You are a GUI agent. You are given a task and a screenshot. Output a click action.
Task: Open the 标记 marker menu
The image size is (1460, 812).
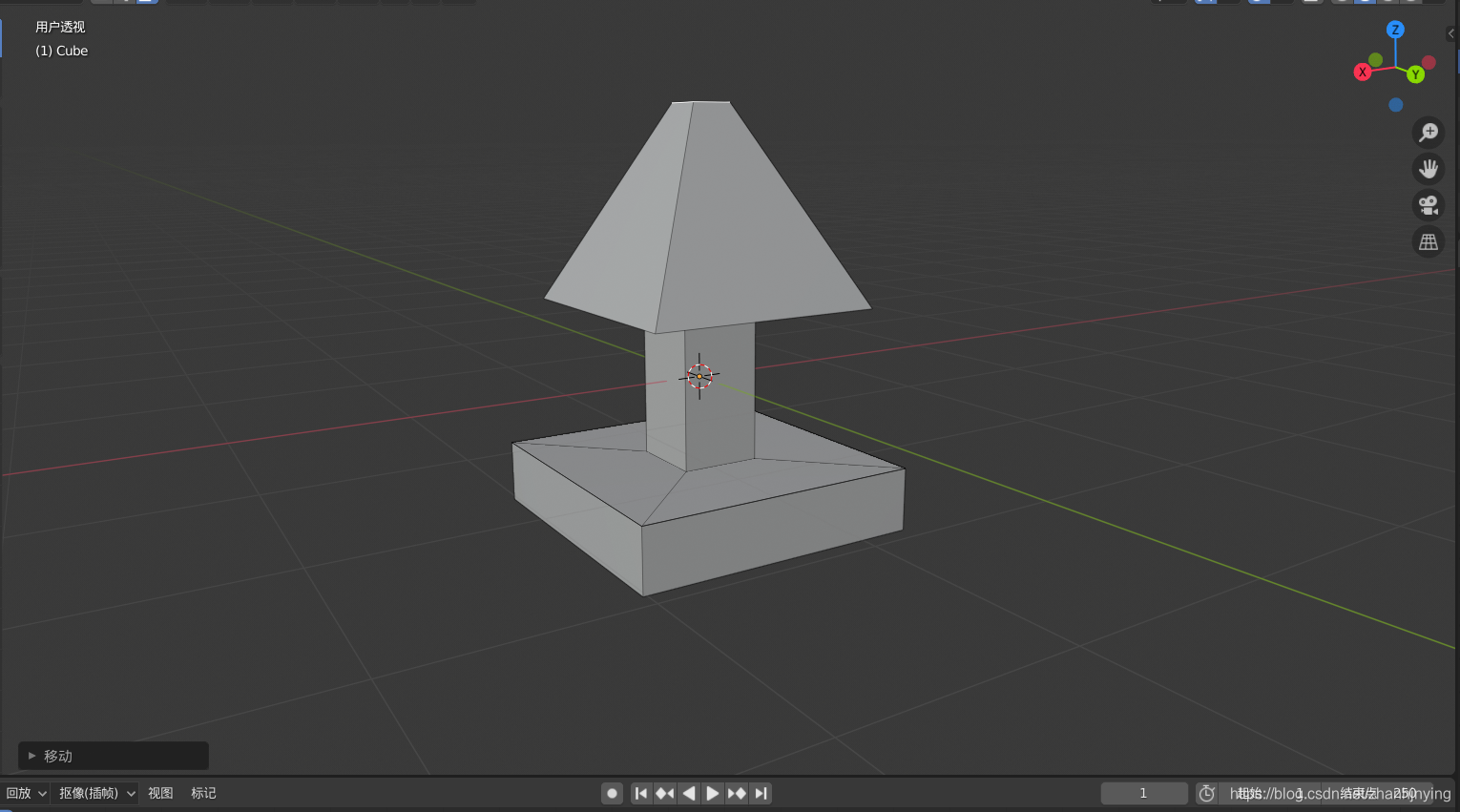click(203, 793)
